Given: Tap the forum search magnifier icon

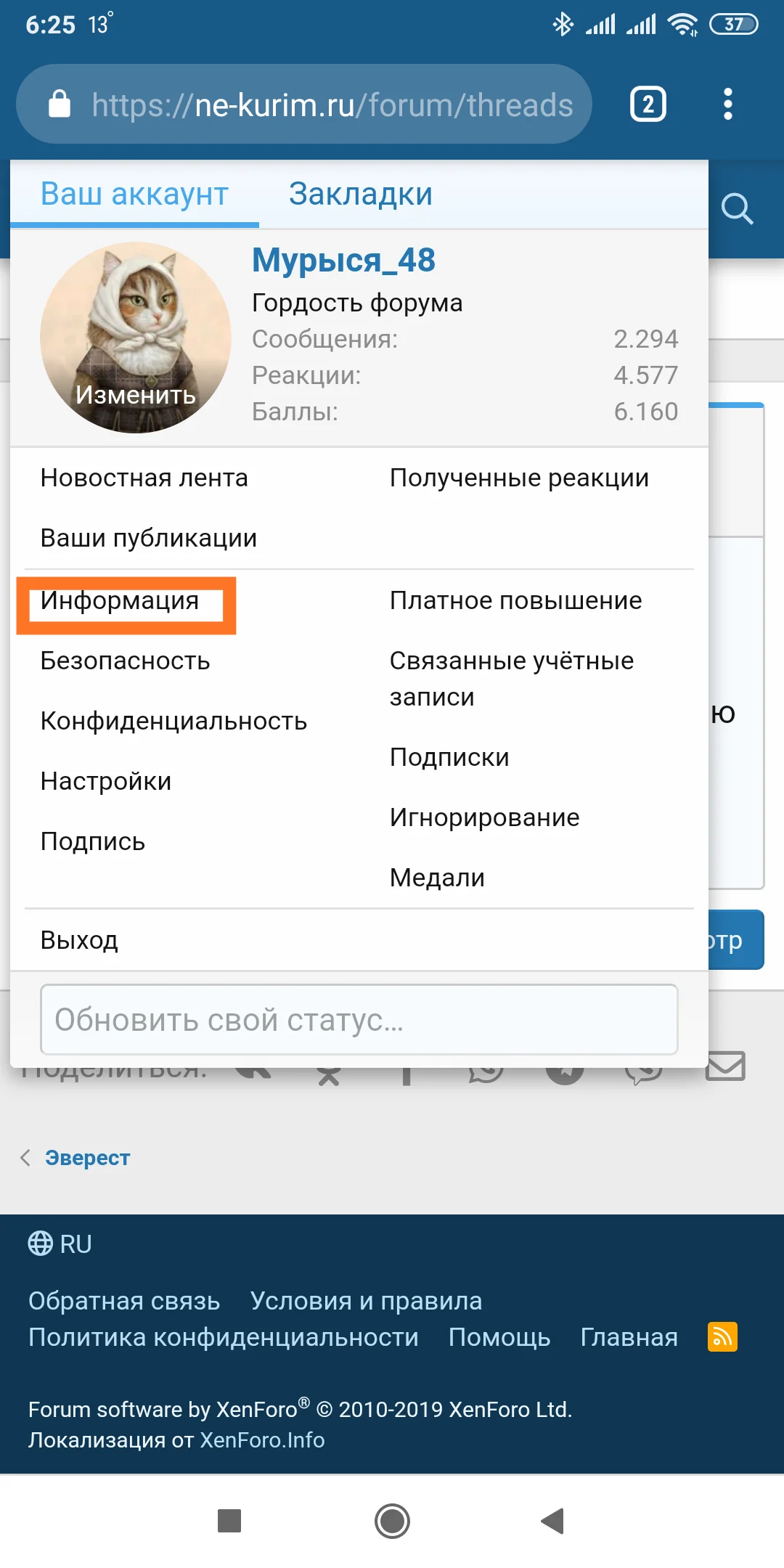Looking at the screenshot, I should [x=737, y=209].
